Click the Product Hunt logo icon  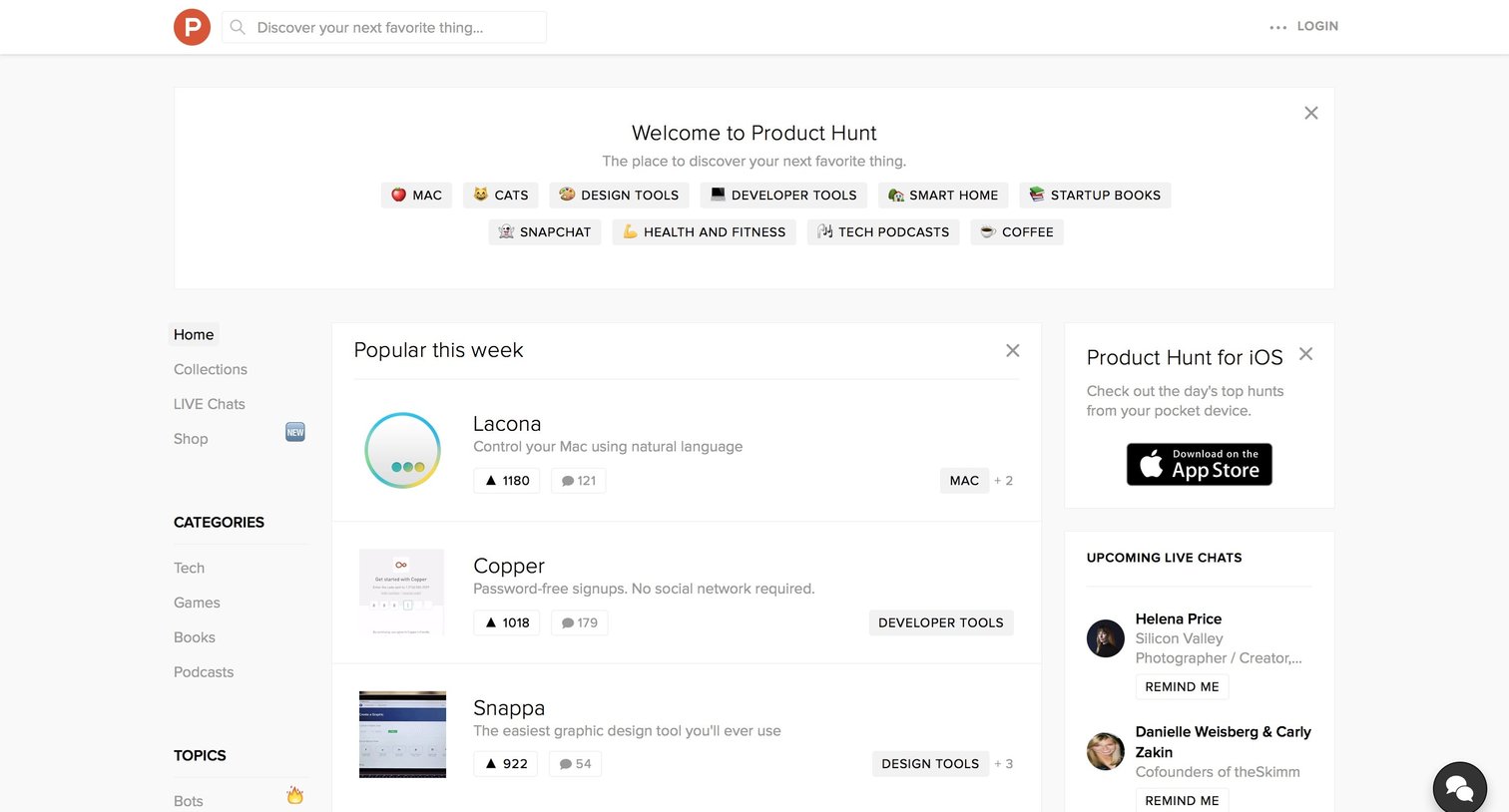(x=192, y=27)
